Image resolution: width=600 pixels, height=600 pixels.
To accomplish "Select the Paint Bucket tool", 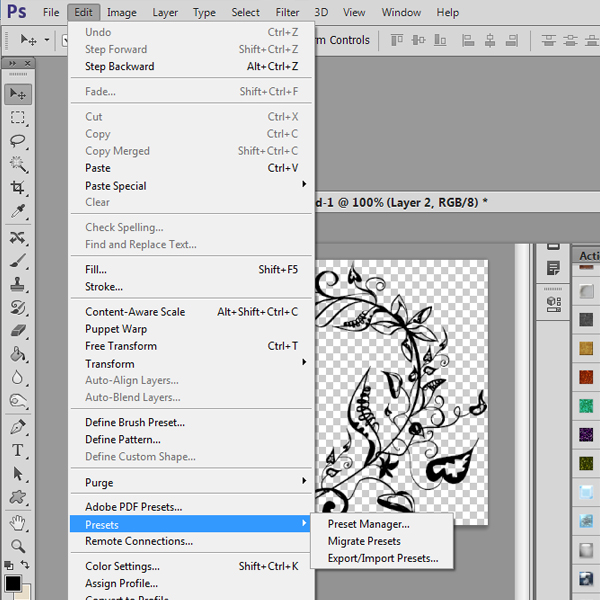I will [18, 354].
